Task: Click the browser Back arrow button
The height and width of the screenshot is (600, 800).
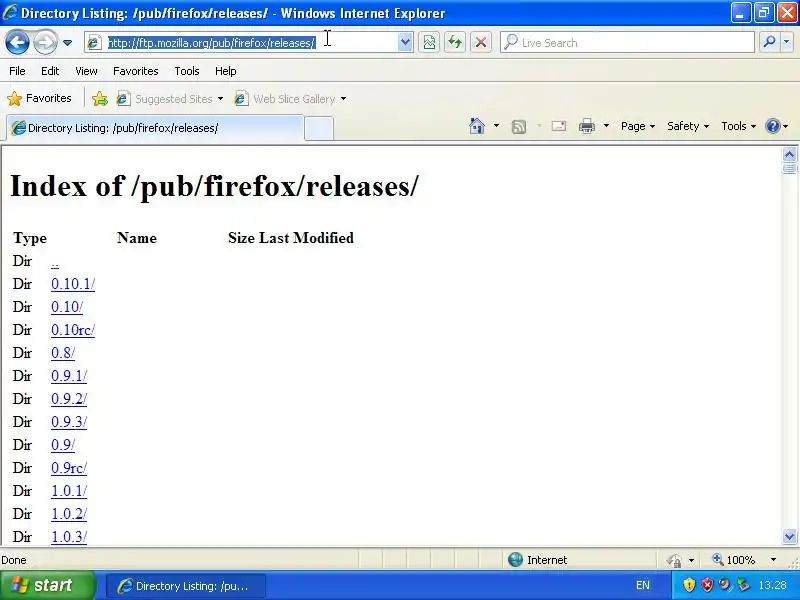Action: (x=17, y=42)
